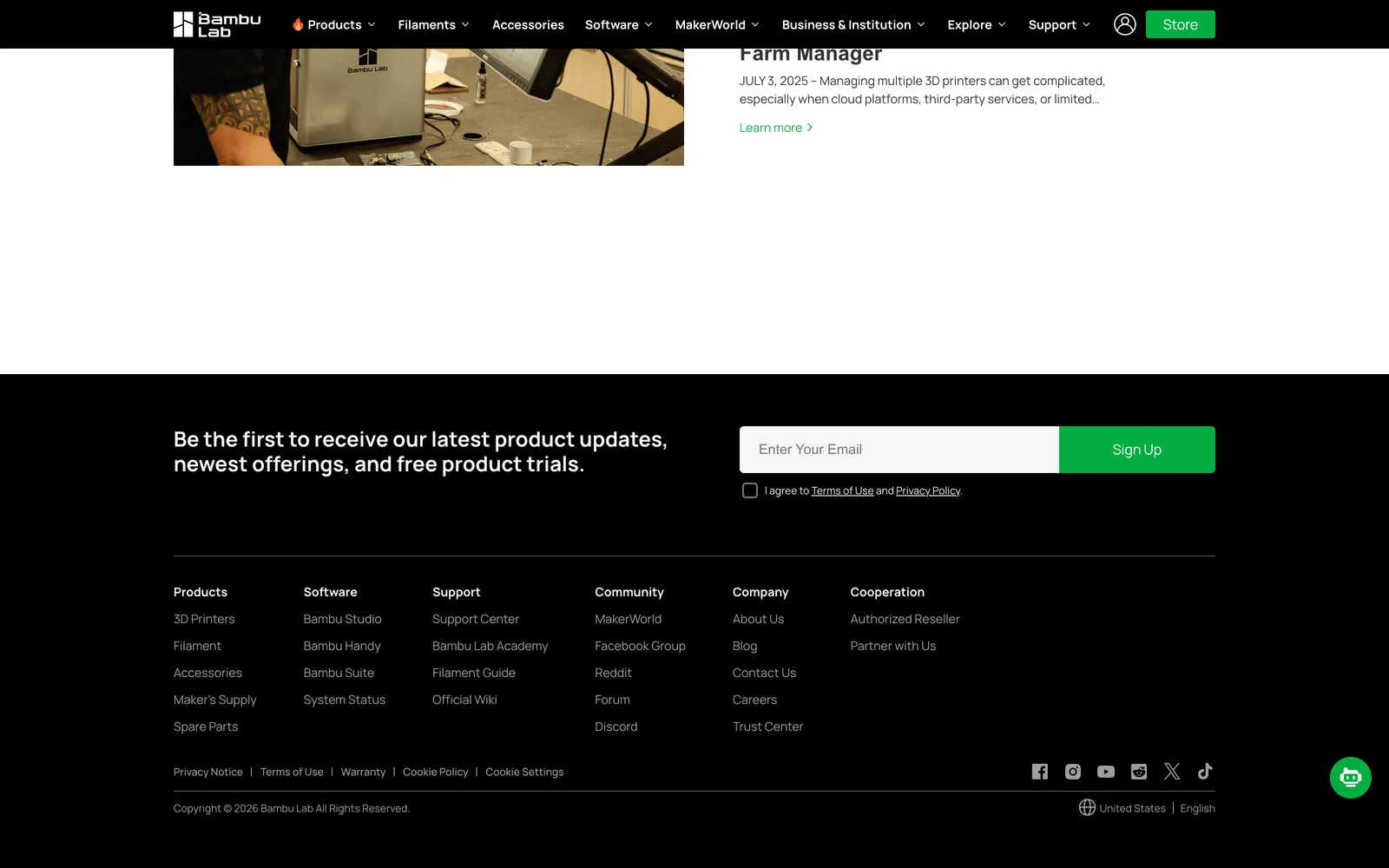Open Privacy Notice footer link
Image resolution: width=1389 pixels, height=868 pixels.
point(208,772)
